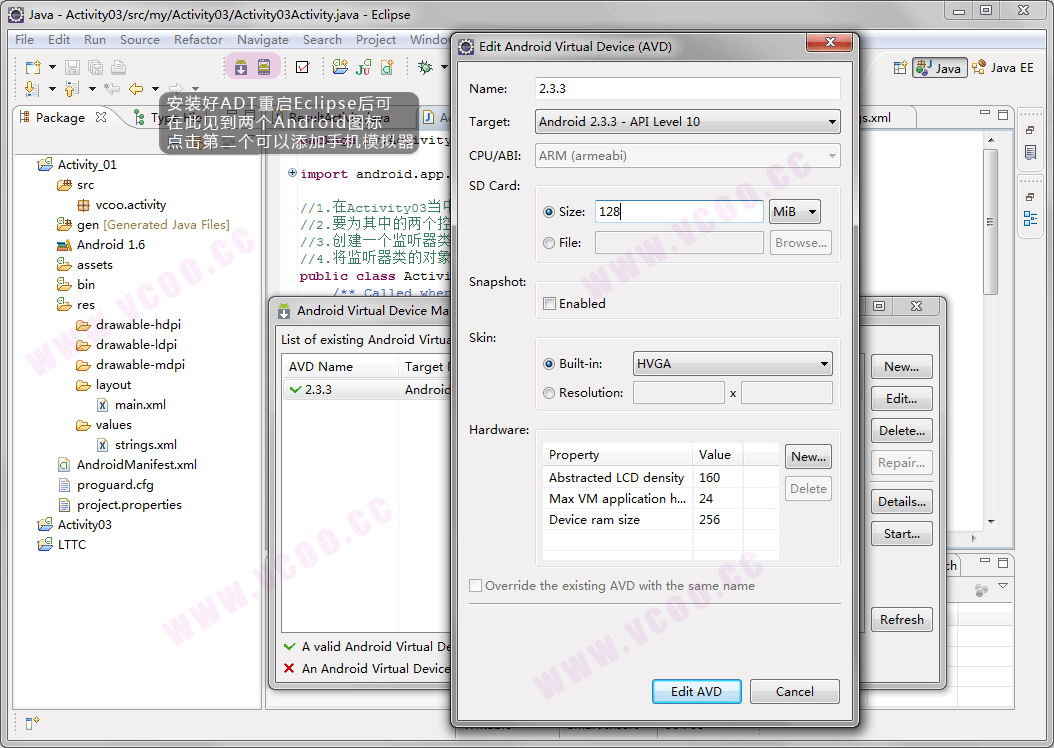Click the Edit AVD button
The image size is (1054, 748).
click(696, 692)
